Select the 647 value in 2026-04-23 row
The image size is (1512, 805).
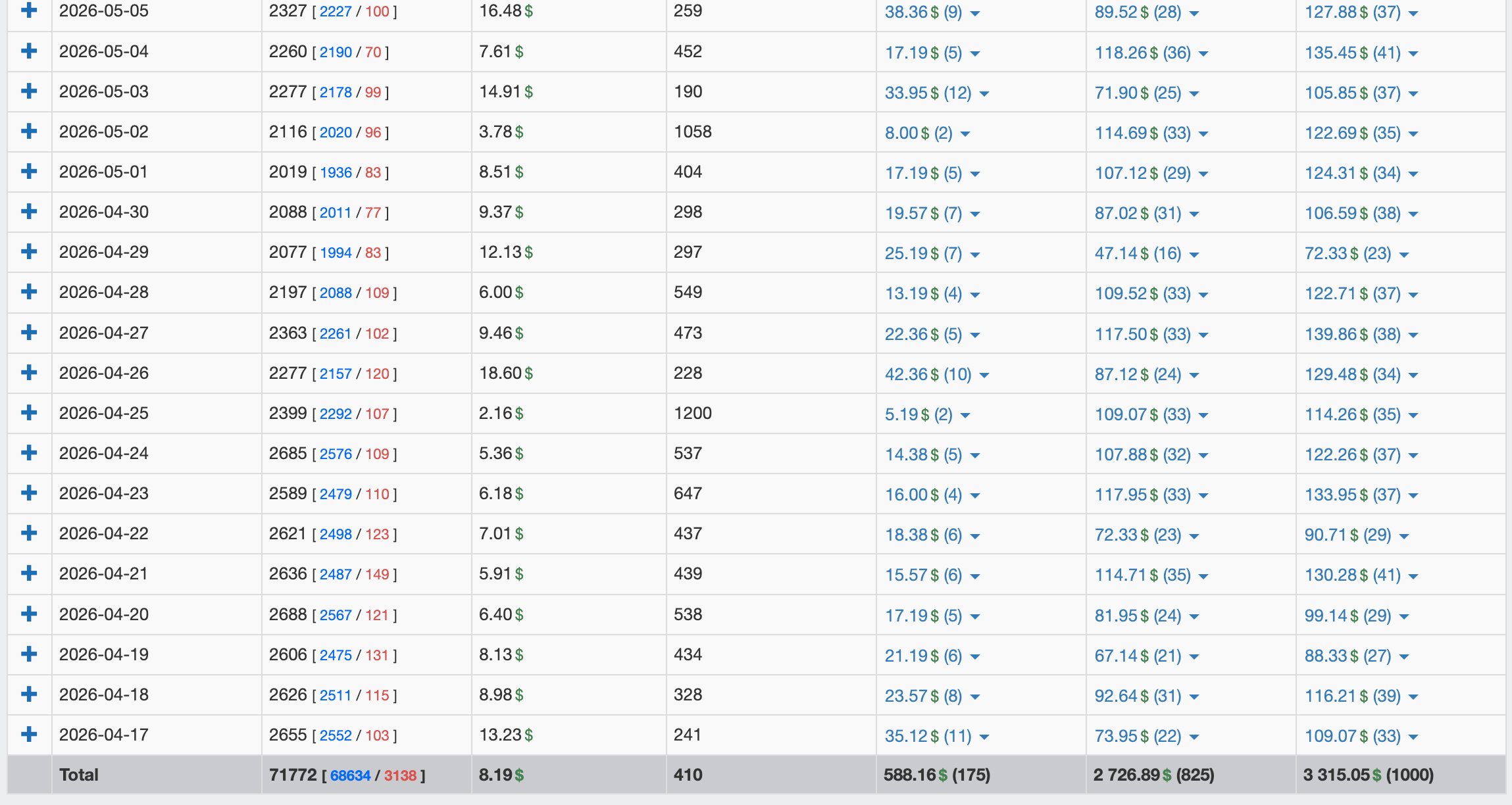point(688,493)
